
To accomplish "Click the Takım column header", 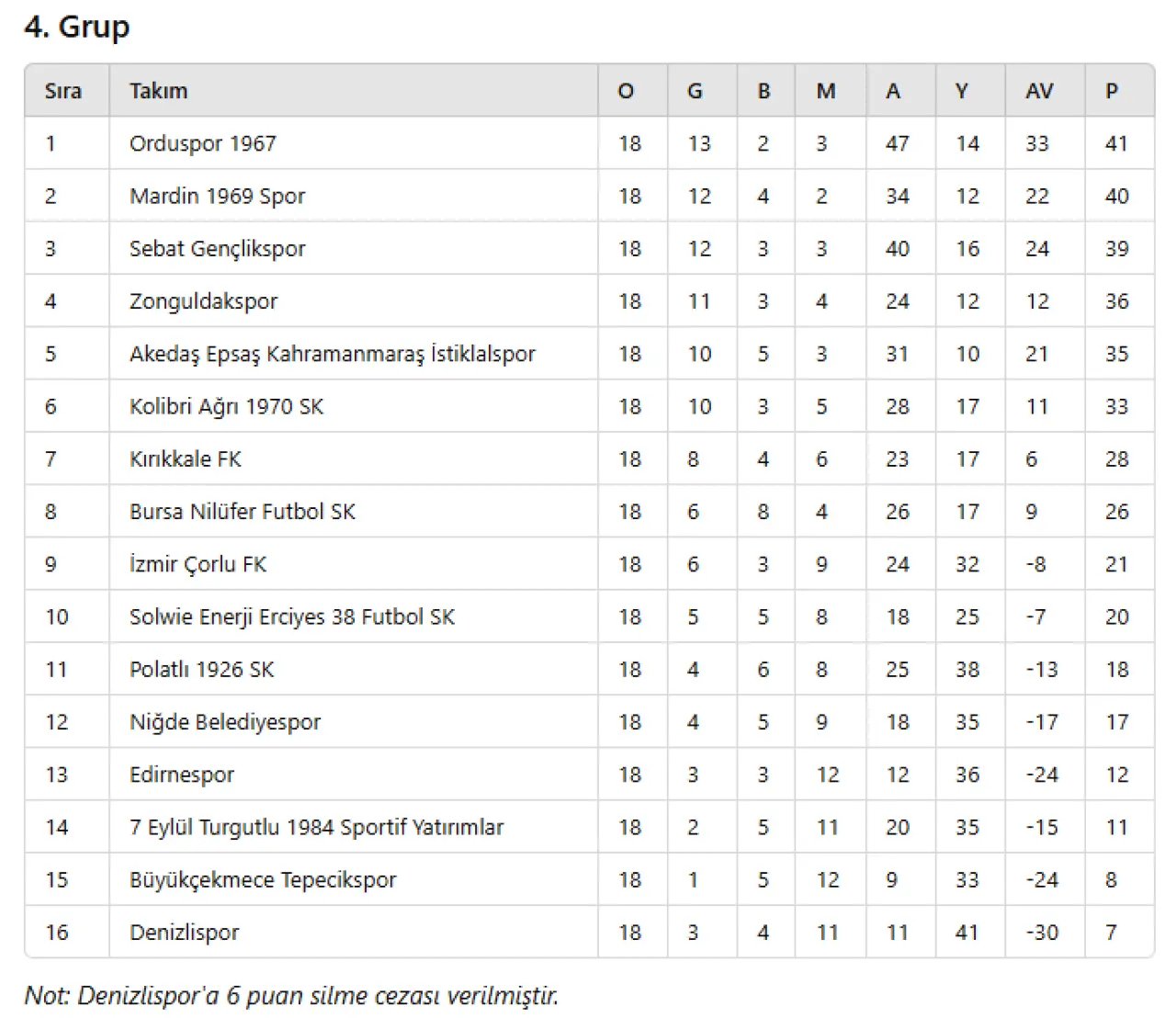I will [x=158, y=91].
